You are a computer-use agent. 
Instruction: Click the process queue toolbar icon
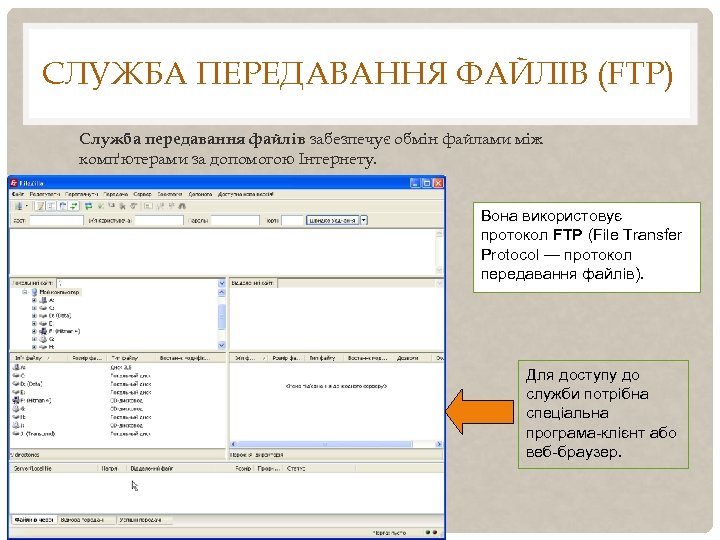coord(100,206)
